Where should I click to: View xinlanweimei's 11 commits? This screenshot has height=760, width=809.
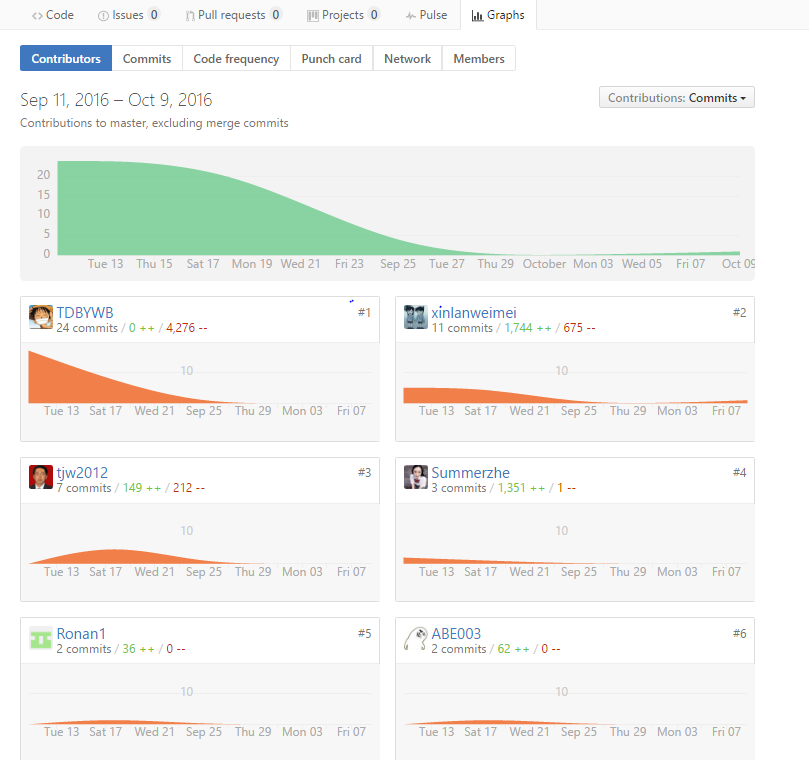pos(462,328)
